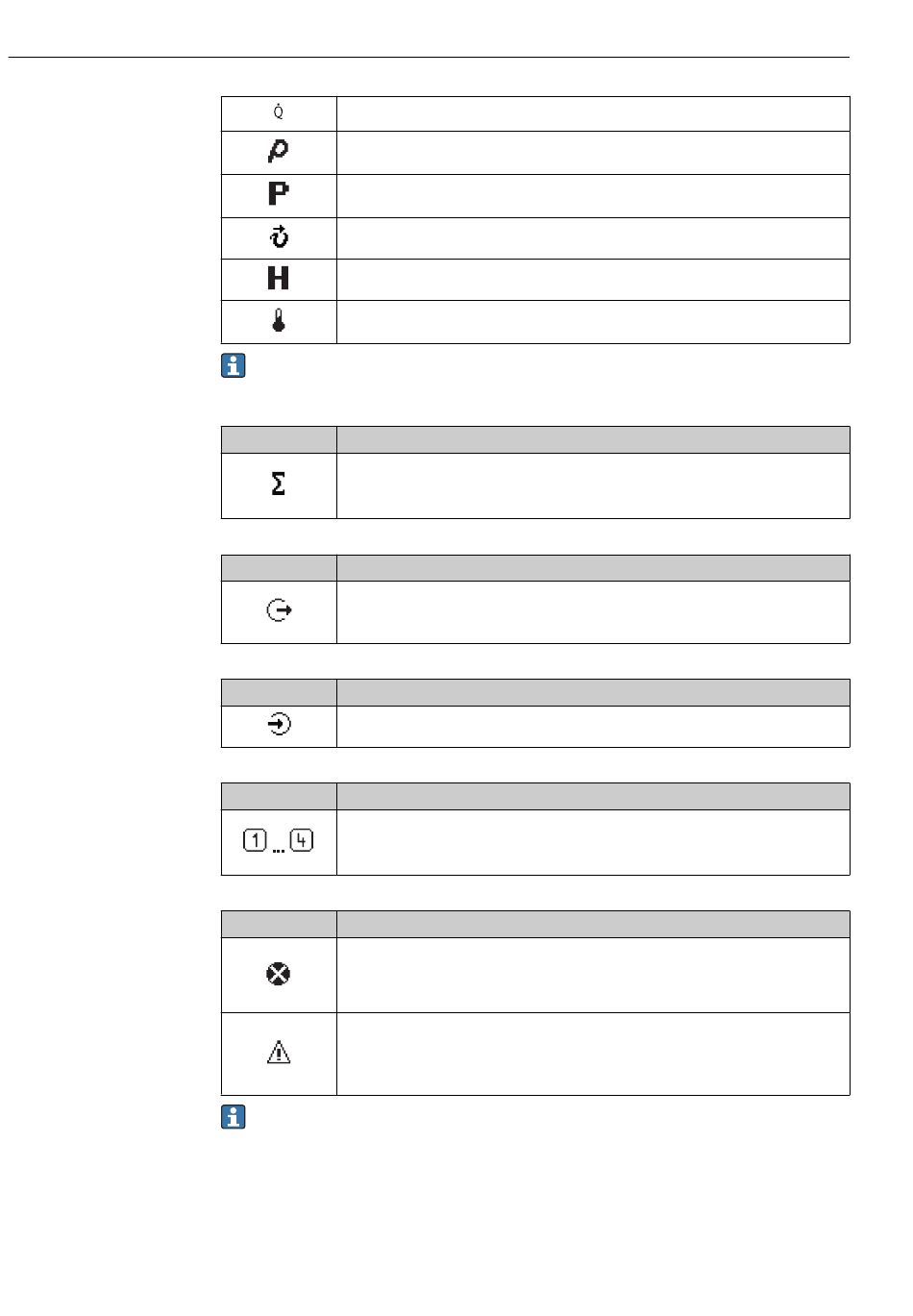The width and height of the screenshot is (913, 1316).
Task: Click the failure X-circle icon
Action: [x=279, y=974]
